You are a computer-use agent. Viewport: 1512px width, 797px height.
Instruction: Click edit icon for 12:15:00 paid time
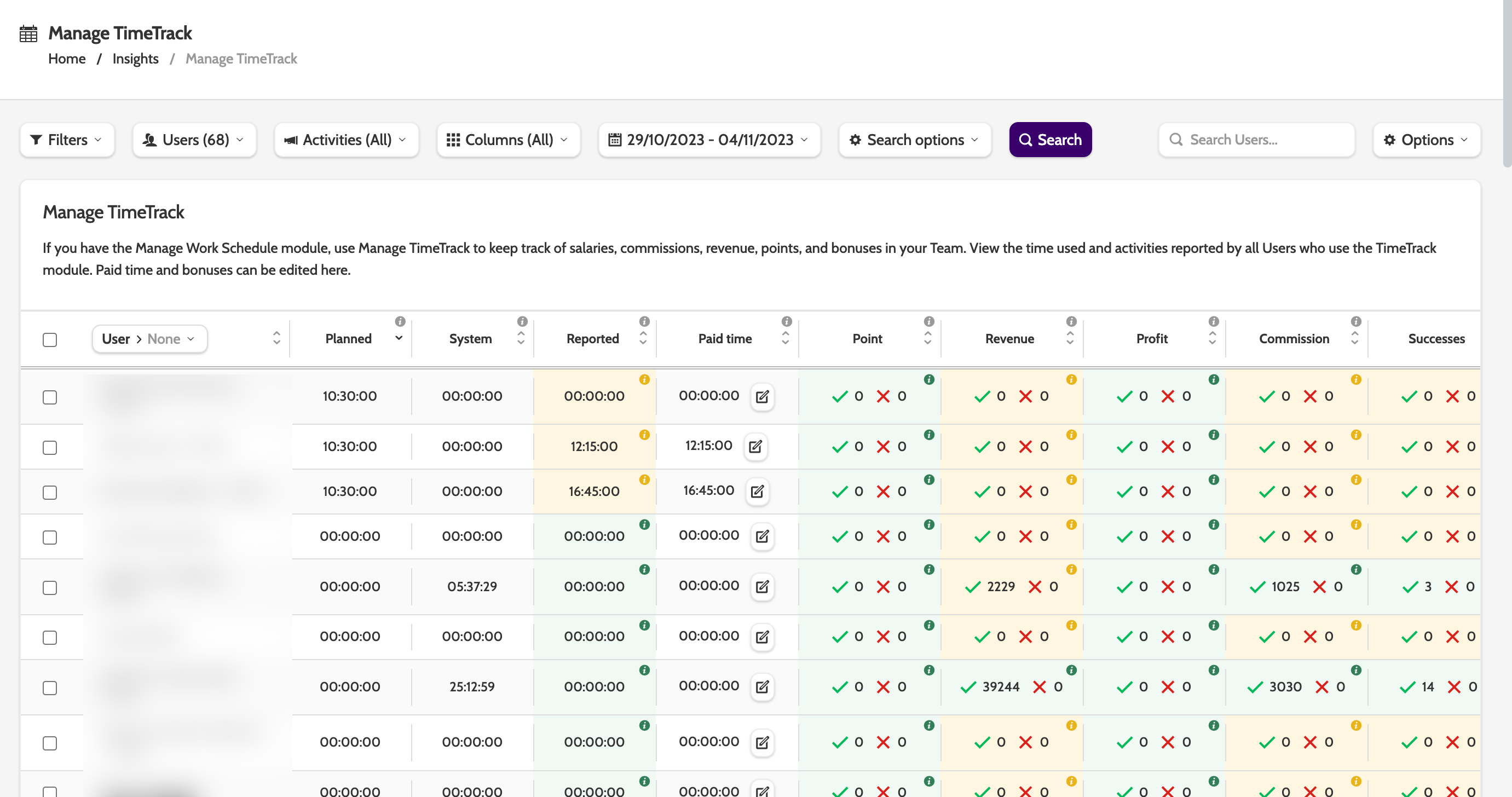pyautogui.click(x=755, y=447)
